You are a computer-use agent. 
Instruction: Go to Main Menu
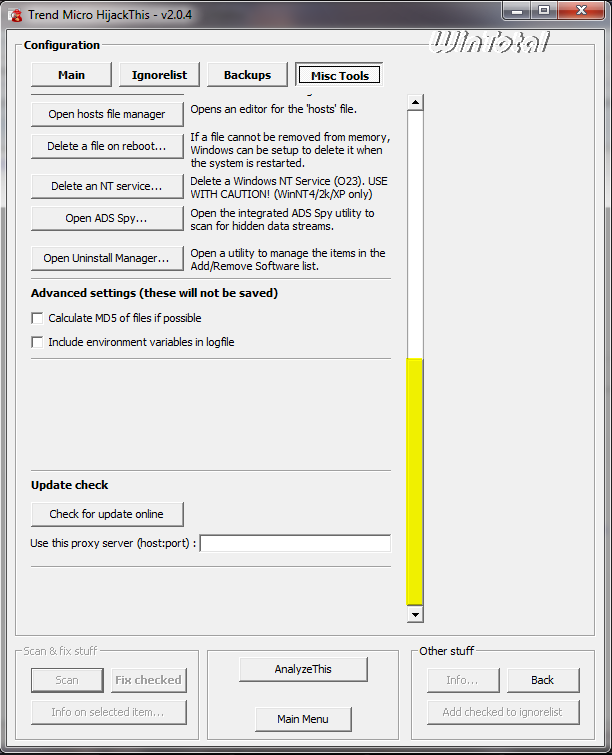303,719
